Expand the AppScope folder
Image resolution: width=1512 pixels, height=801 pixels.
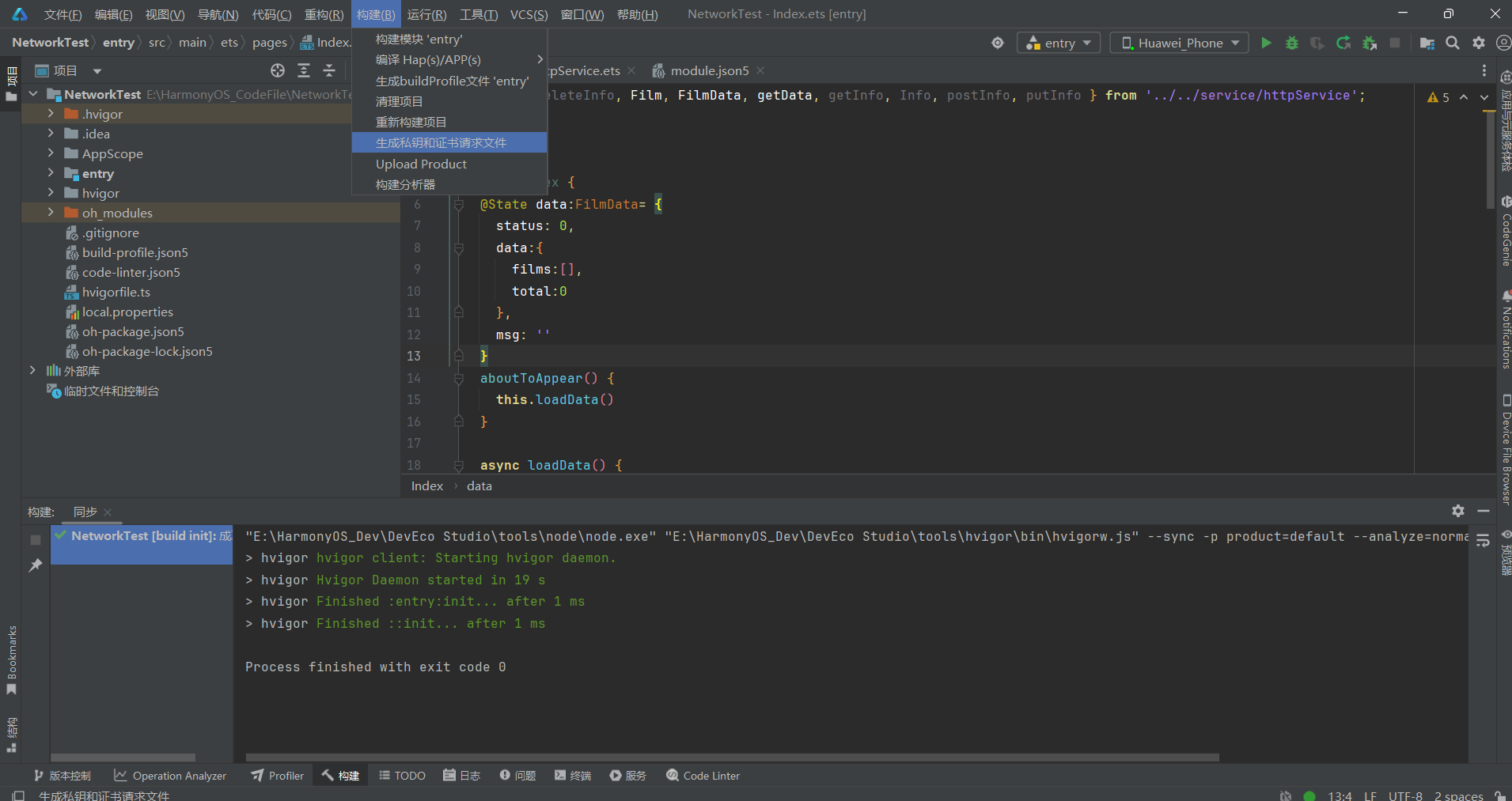(51, 153)
